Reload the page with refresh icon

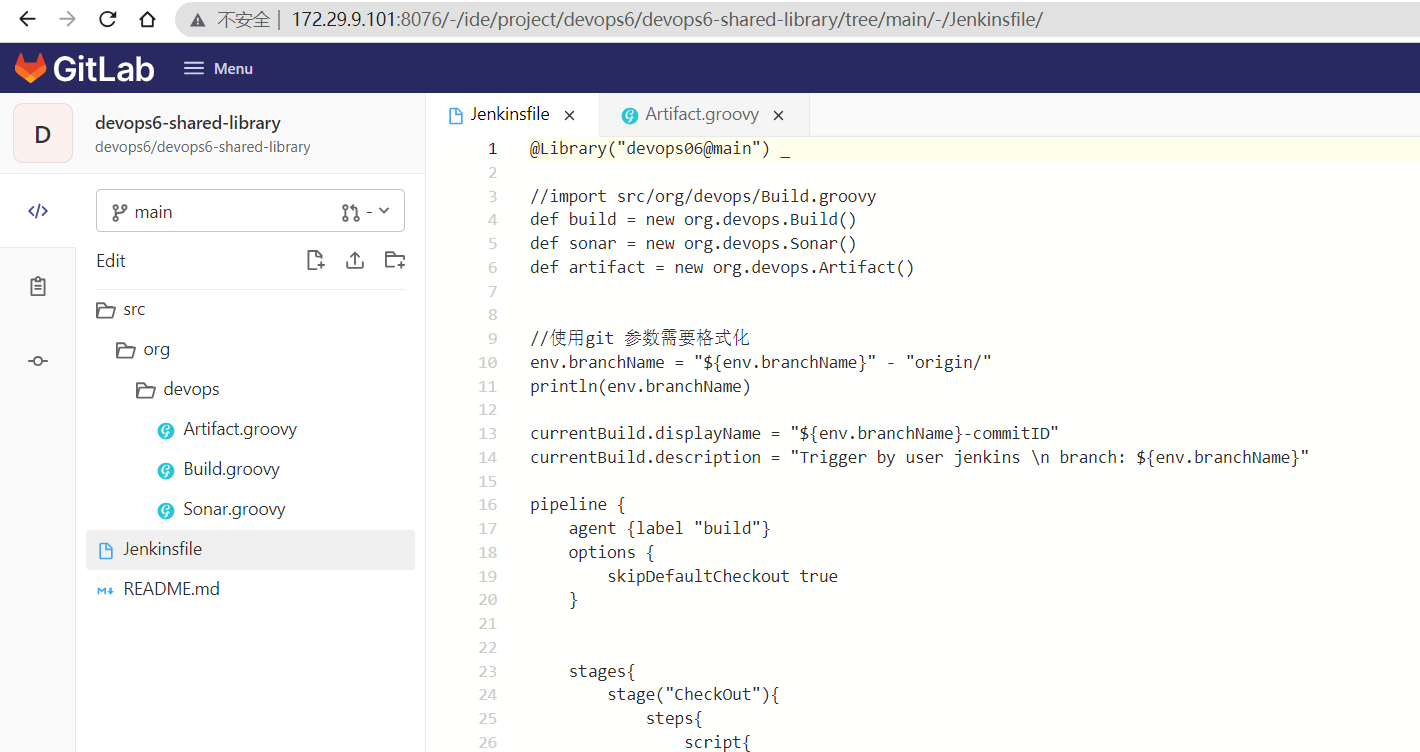tap(107, 19)
